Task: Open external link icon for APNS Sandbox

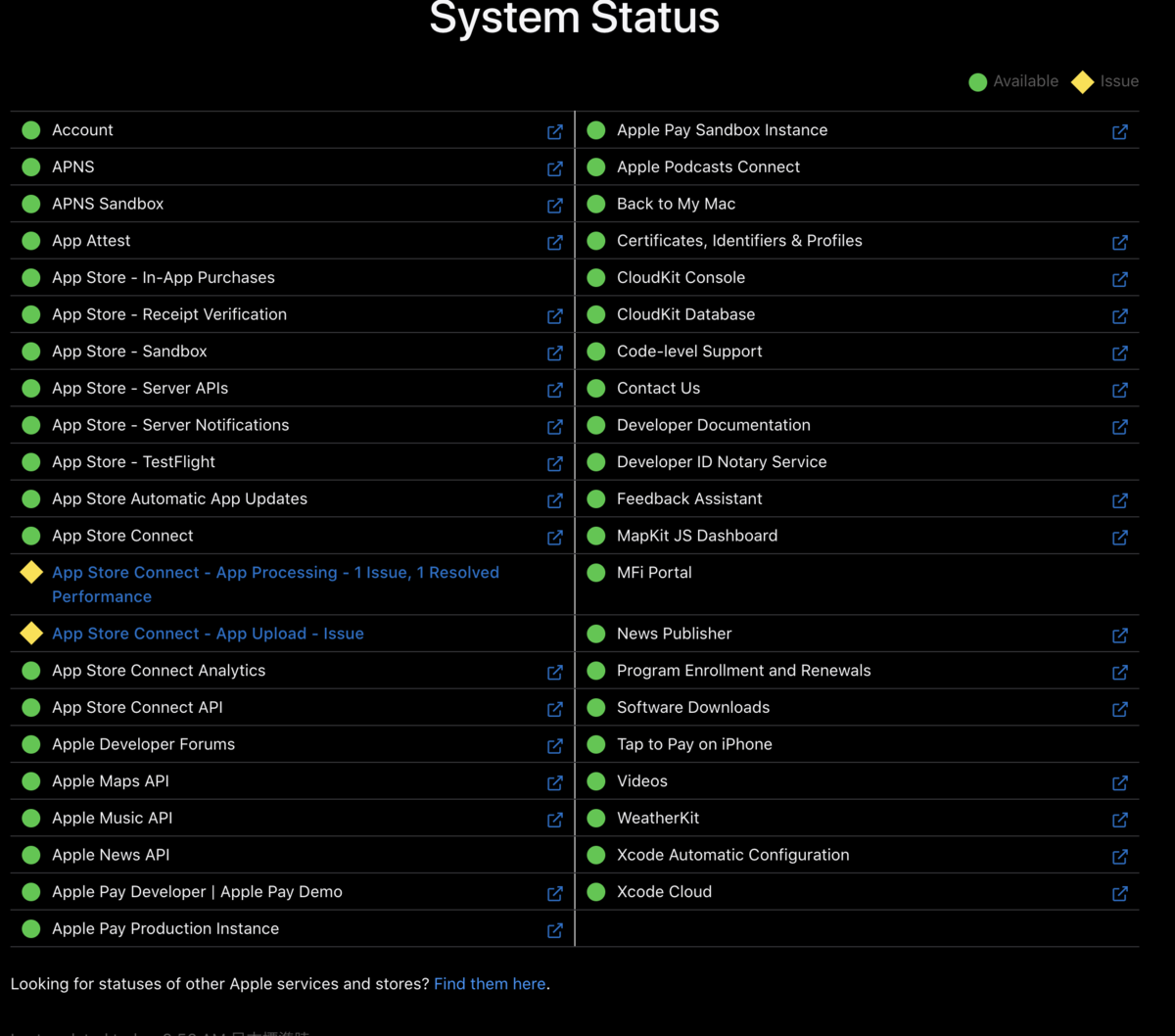Action: tap(555, 205)
